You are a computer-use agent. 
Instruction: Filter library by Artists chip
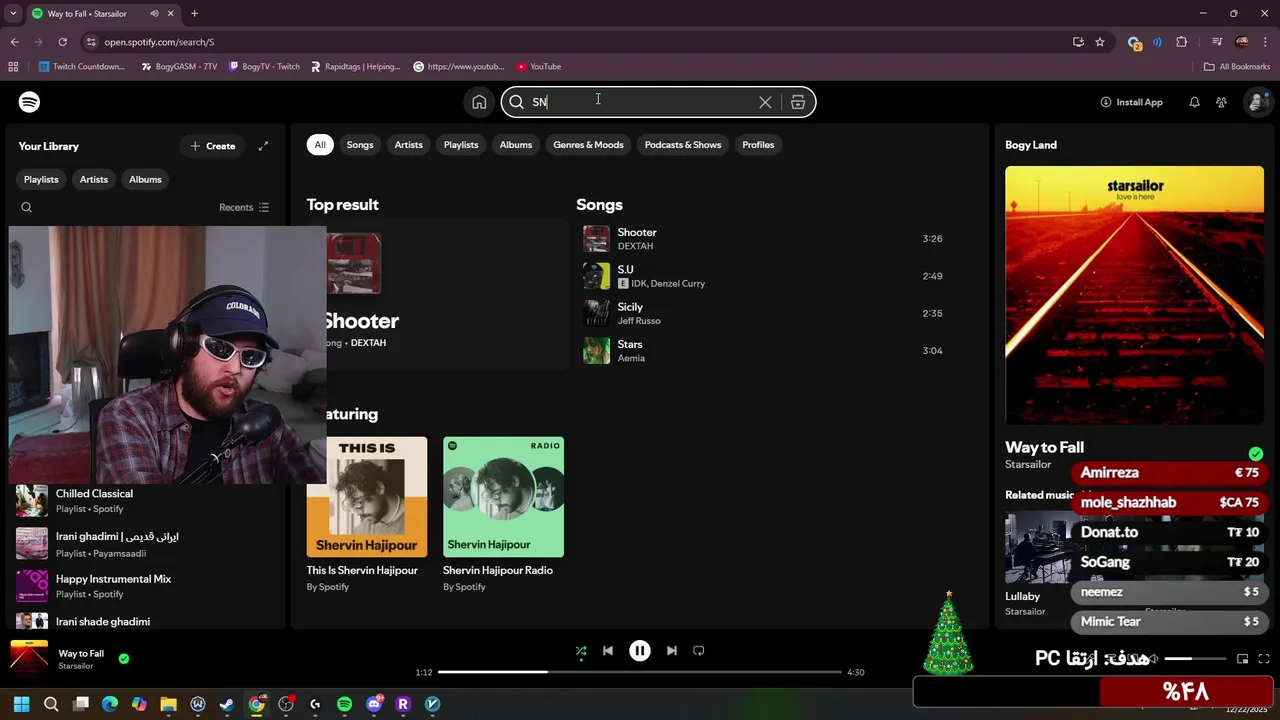point(94,180)
